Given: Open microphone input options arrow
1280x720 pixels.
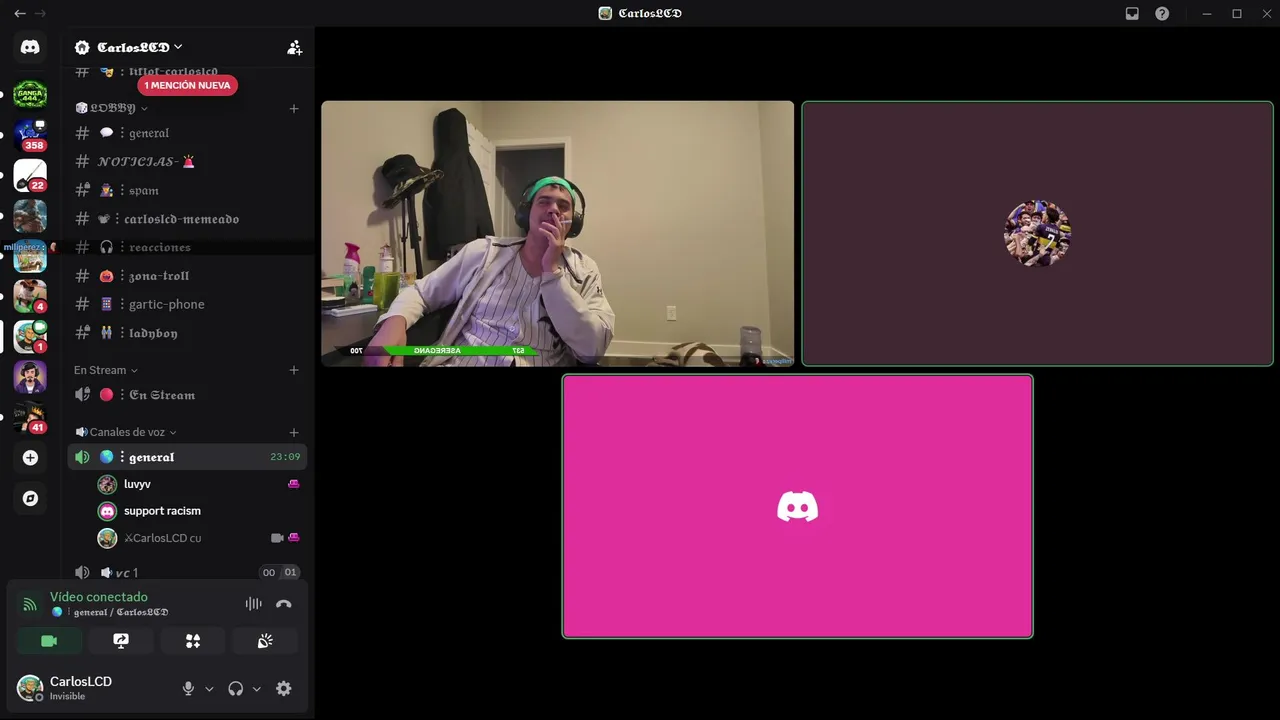Looking at the screenshot, I should point(209,689).
